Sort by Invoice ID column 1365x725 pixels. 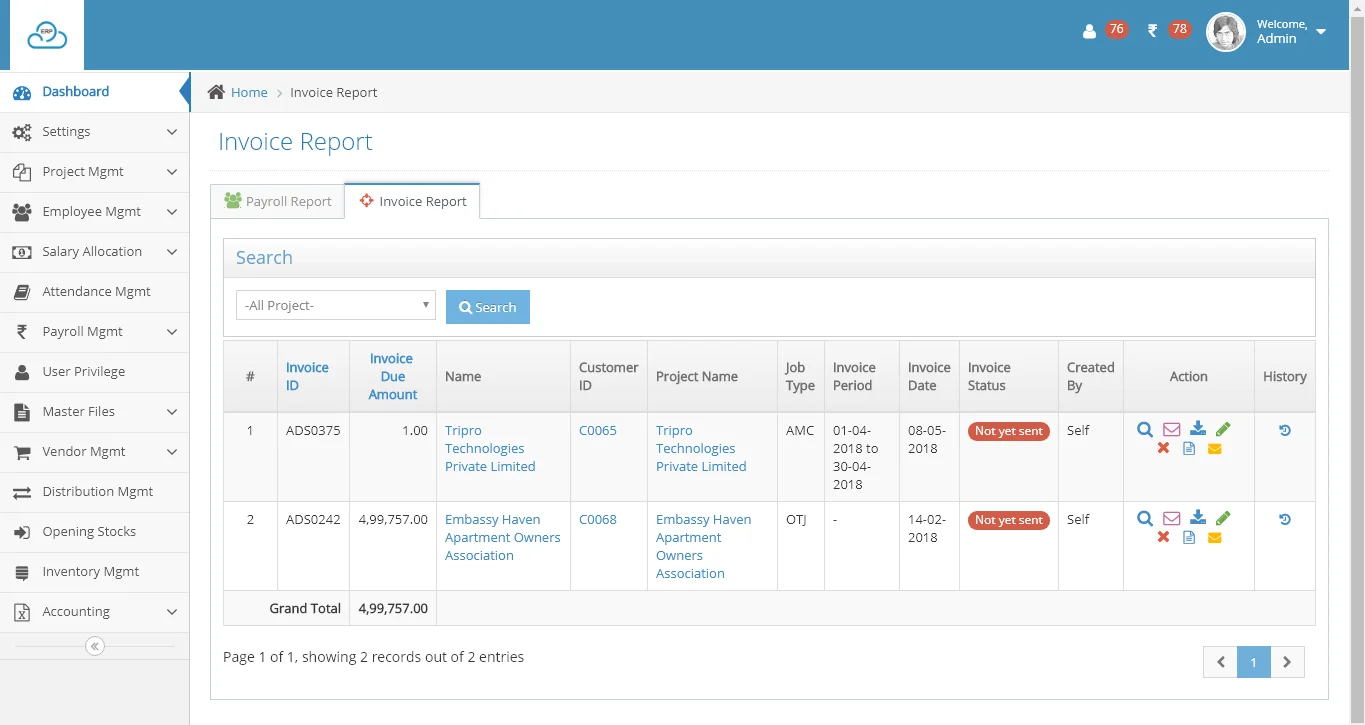click(307, 376)
